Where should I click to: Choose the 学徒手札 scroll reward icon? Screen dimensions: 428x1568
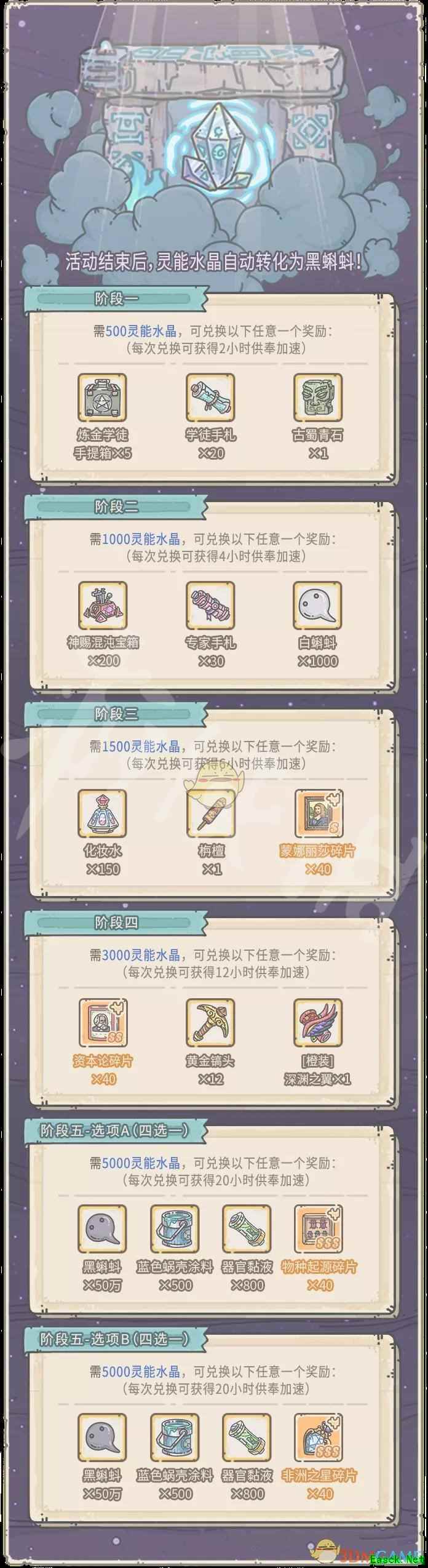point(210,397)
